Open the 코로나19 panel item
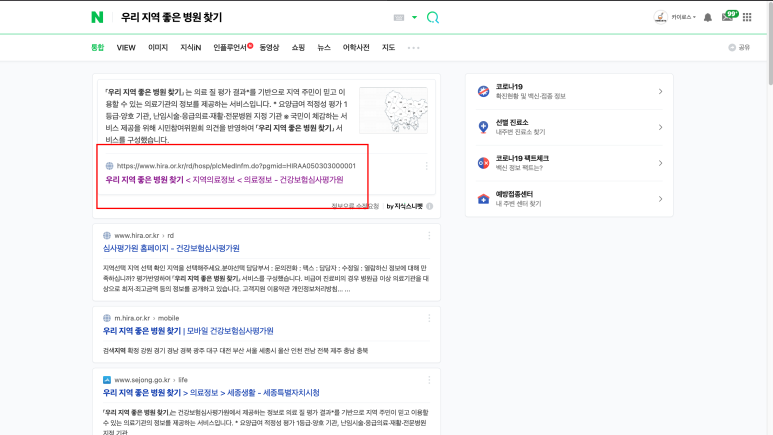The width and height of the screenshot is (773, 435). click(x=569, y=91)
